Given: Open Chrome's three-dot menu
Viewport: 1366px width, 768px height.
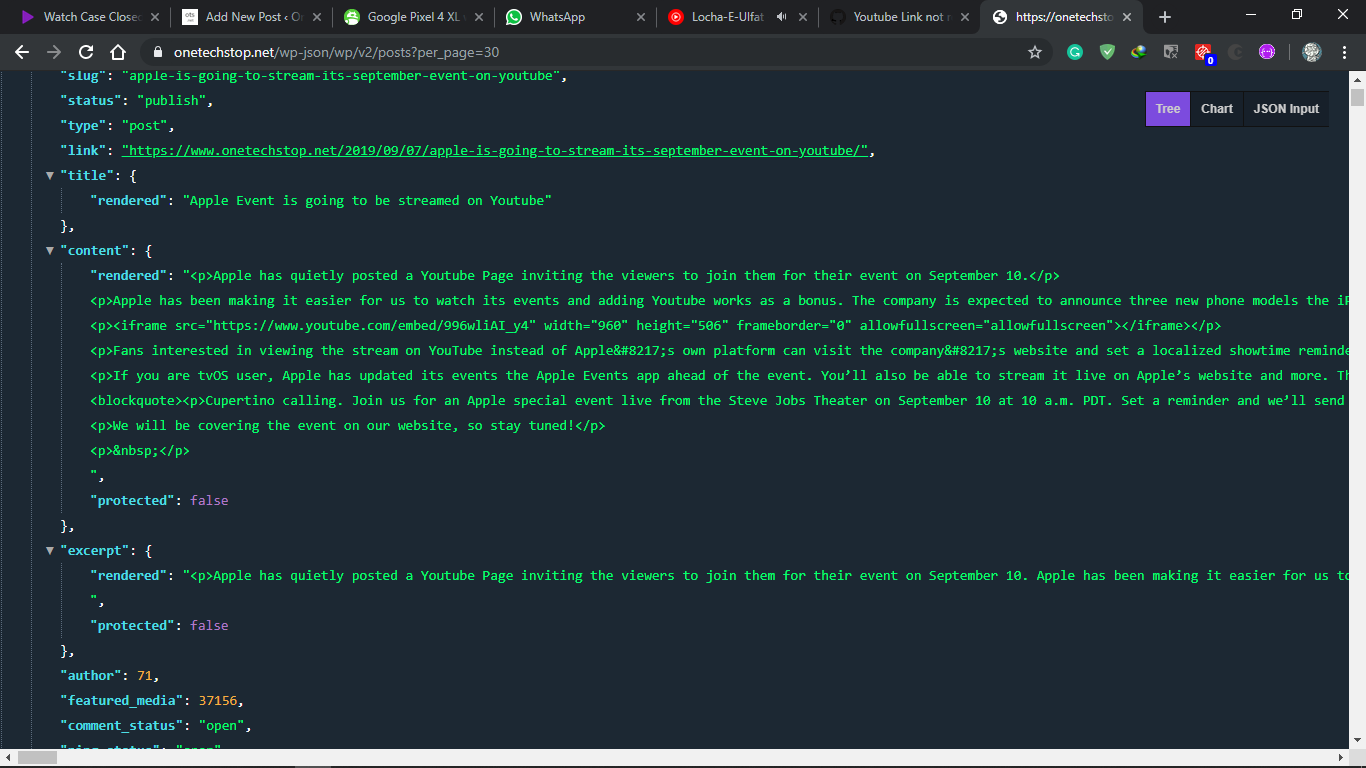Looking at the screenshot, I should (x=1345, y=51).
